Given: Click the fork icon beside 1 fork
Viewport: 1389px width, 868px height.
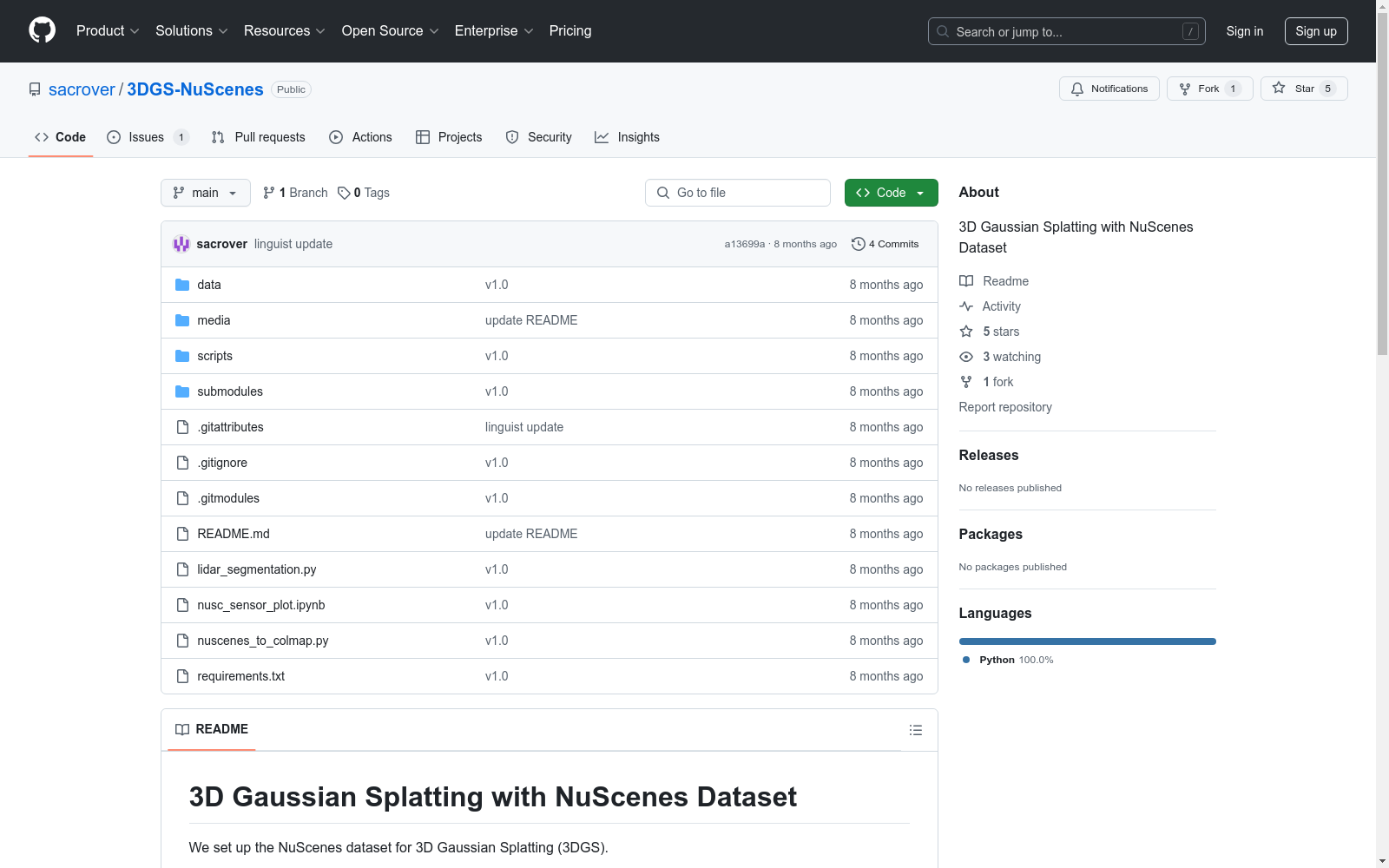Looking at the screenshot, I should 966,382.
